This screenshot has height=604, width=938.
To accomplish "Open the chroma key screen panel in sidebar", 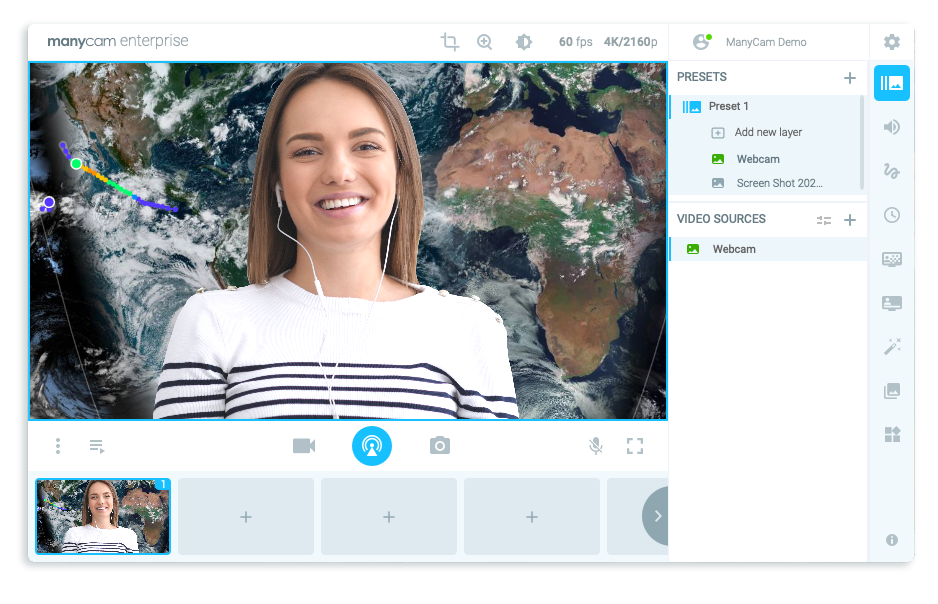I will (891, 303).
